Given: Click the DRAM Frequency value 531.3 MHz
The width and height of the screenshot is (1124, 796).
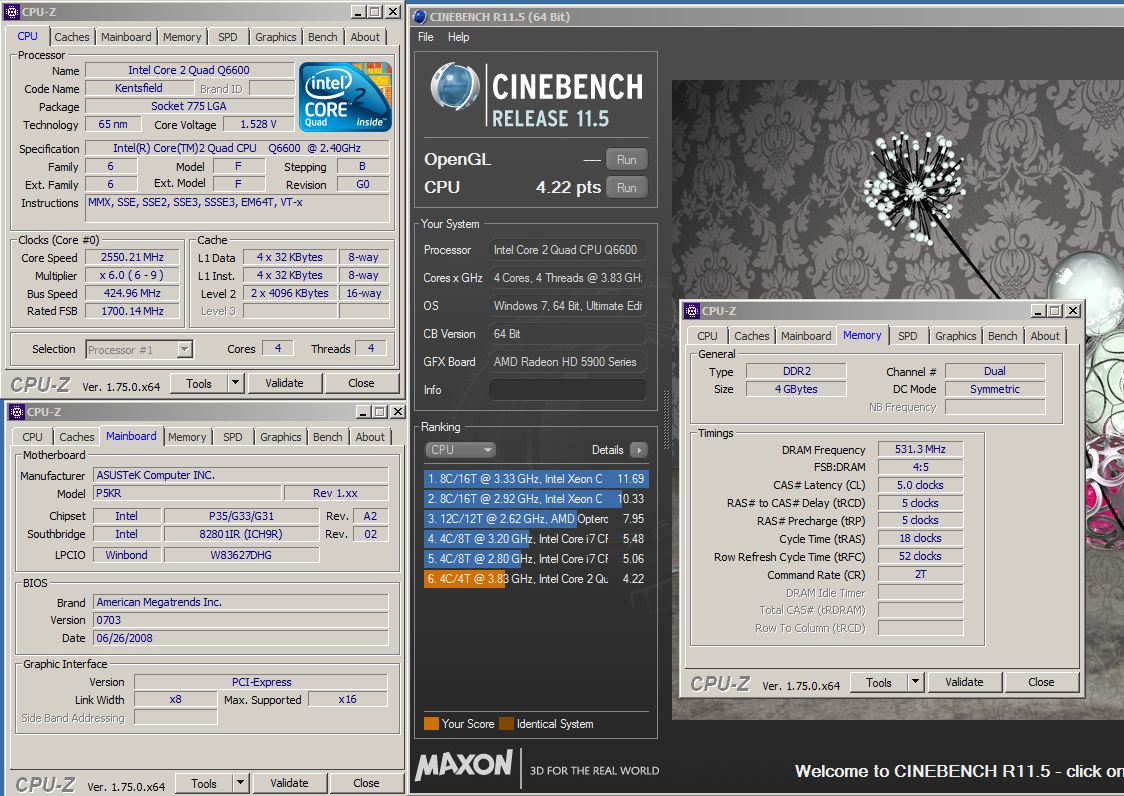Looking at the screenshot, I should pyautogui.click(x=920, y=449).
